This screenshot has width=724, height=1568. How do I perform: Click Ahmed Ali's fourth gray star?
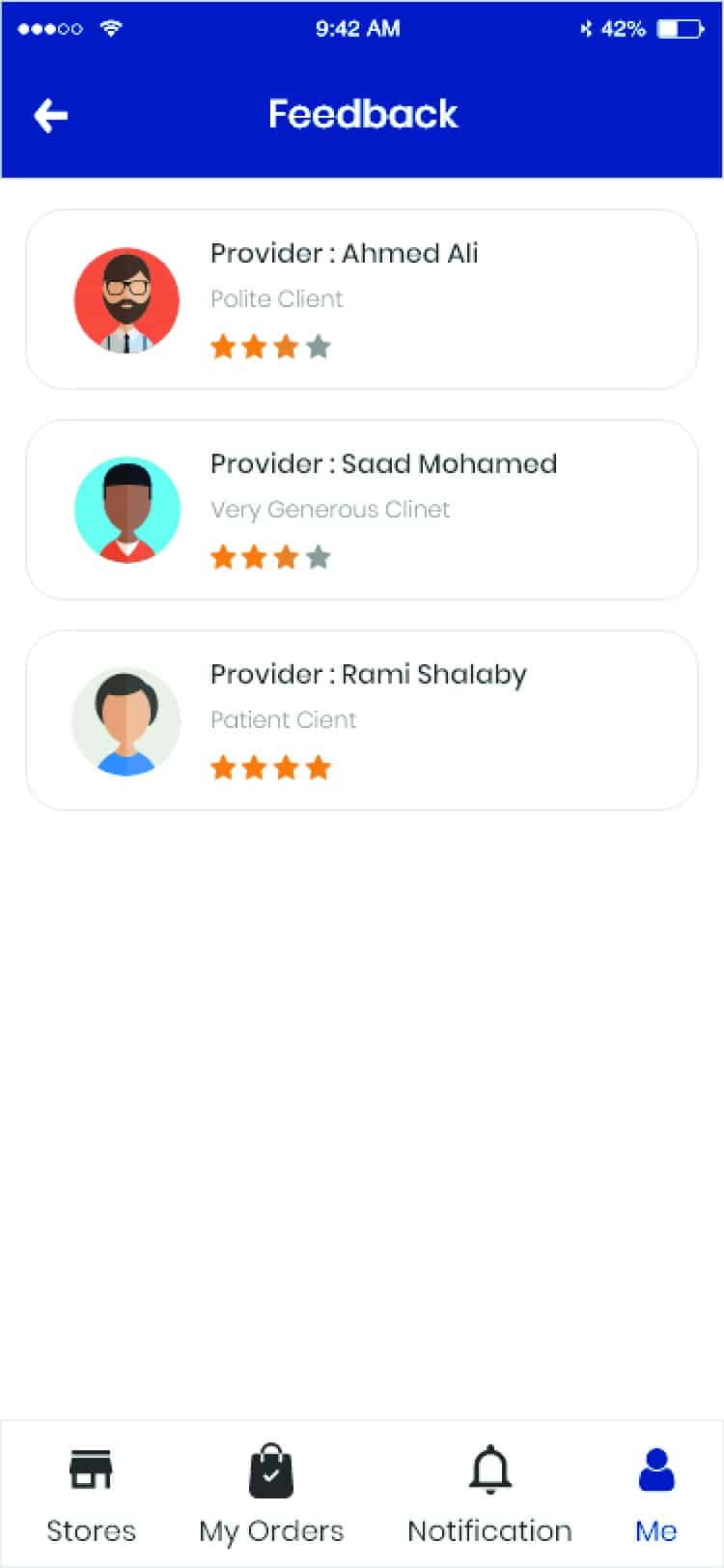pyautogui.click(x=319, y=346)
